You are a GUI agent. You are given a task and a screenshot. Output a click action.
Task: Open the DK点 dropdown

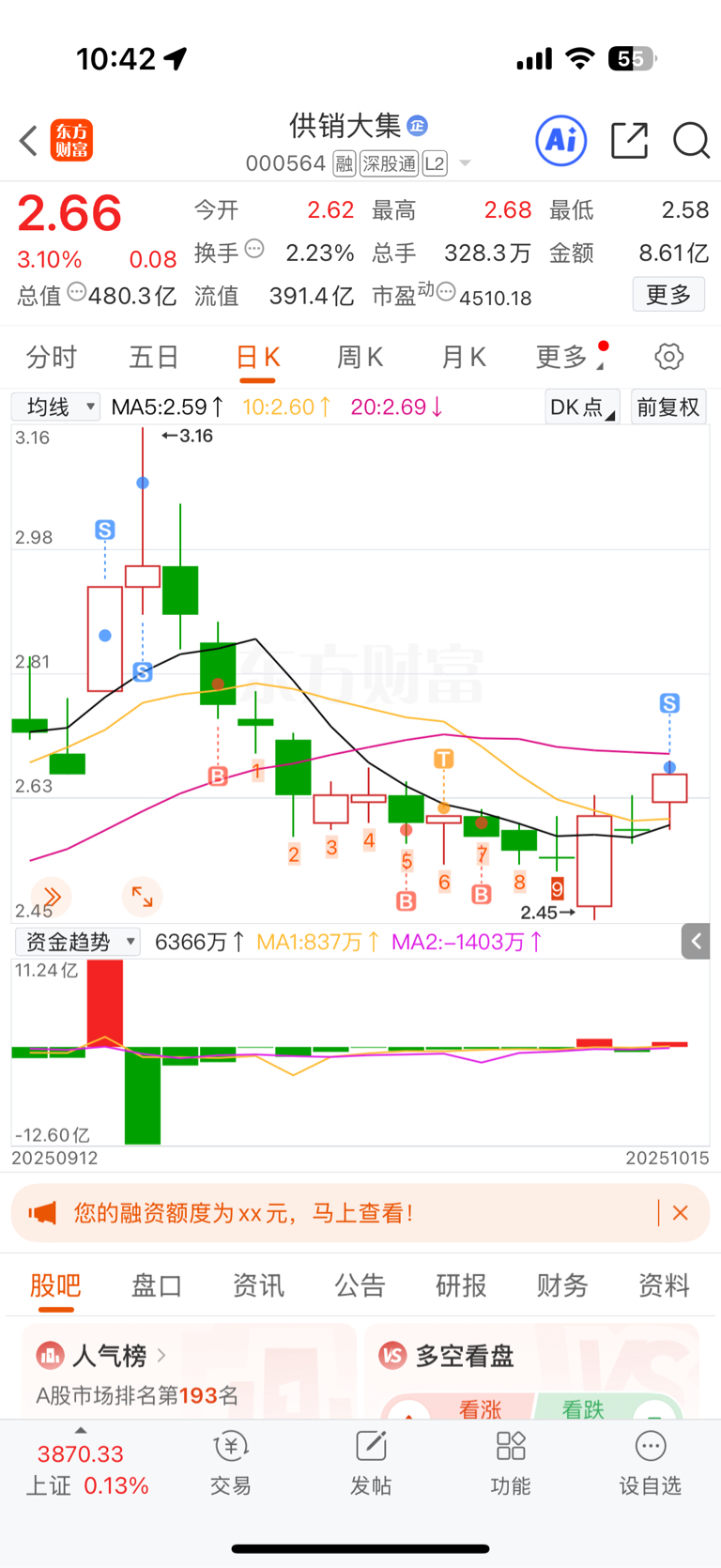[582, 407]
